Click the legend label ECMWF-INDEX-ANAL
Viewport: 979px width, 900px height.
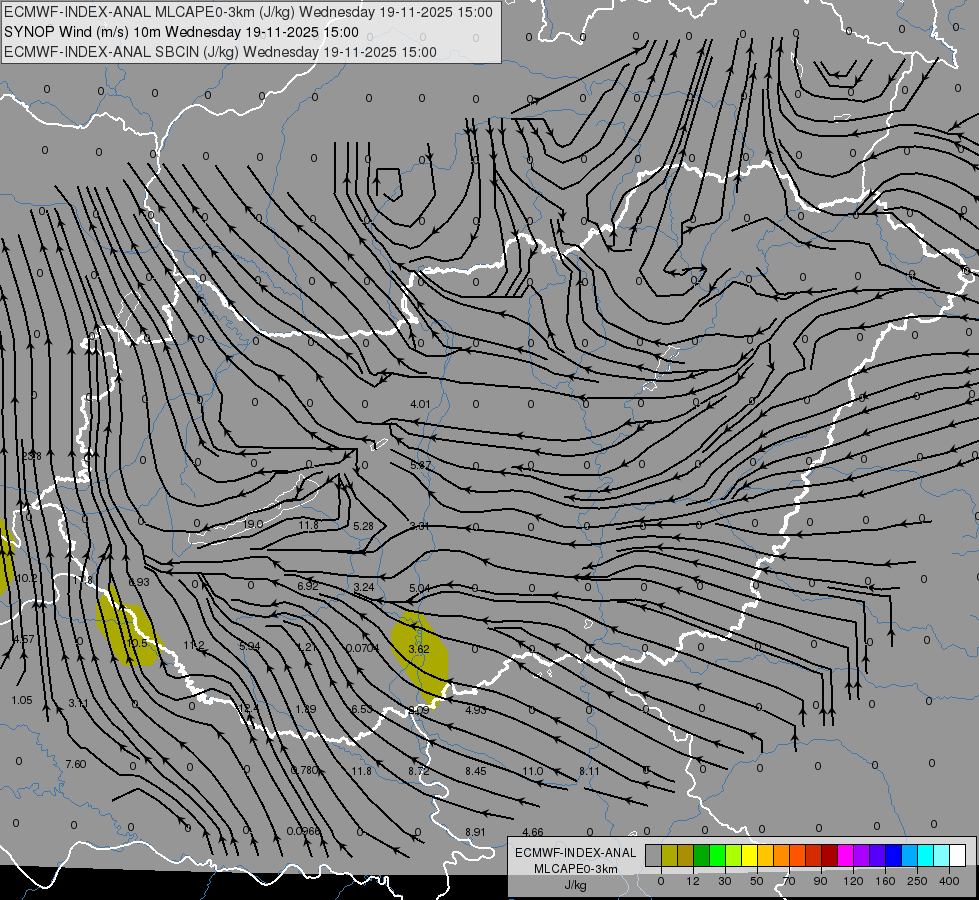point(575,853)
